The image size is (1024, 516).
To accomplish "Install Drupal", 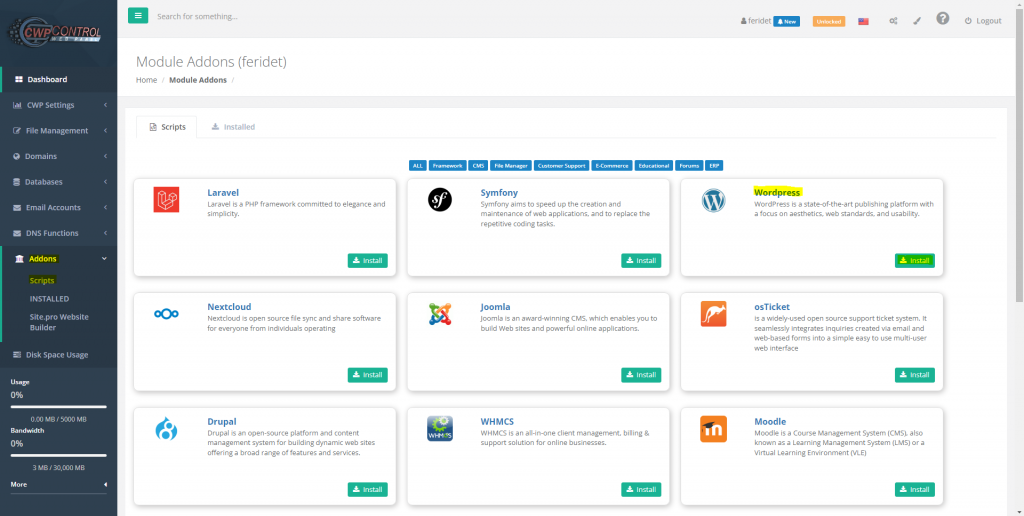I will 367,489.
